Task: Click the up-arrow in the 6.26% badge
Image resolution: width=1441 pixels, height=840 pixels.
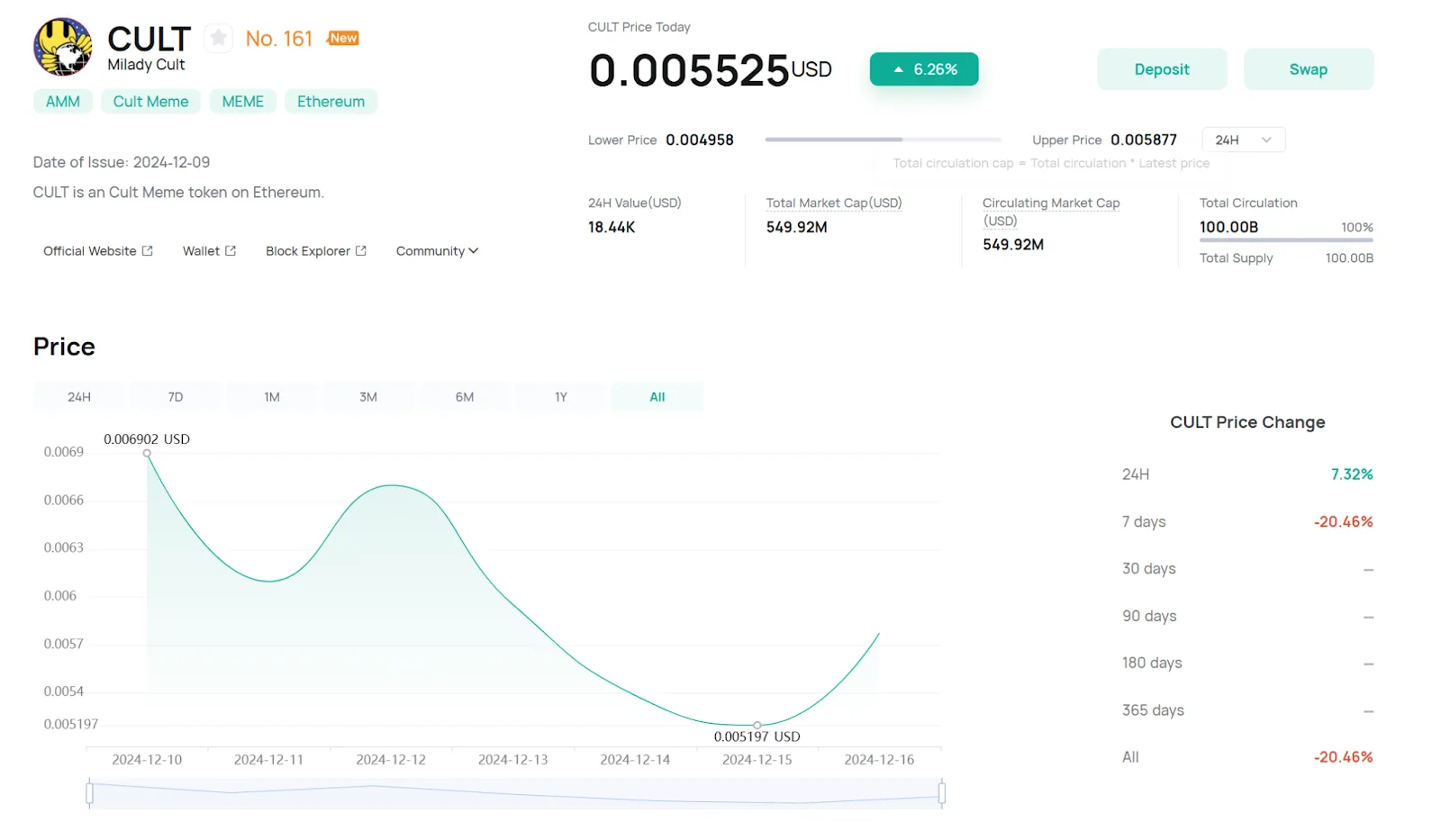Action: click(898, 69)
